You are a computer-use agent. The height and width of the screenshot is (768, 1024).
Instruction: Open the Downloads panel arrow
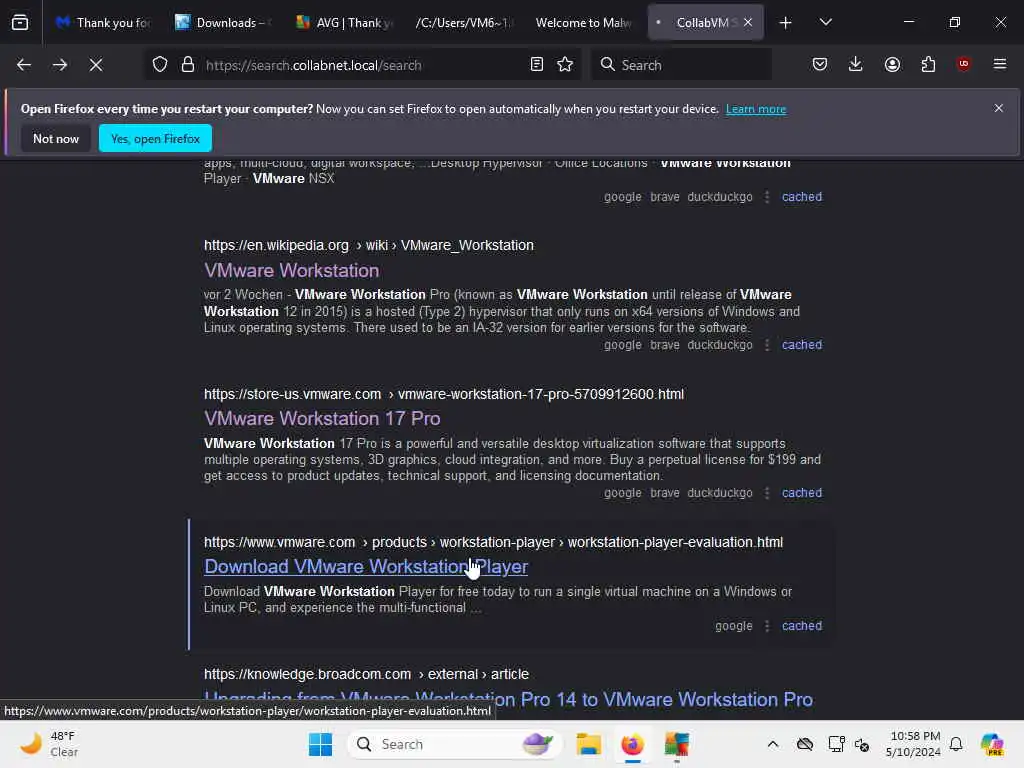(x=856, y=65)
